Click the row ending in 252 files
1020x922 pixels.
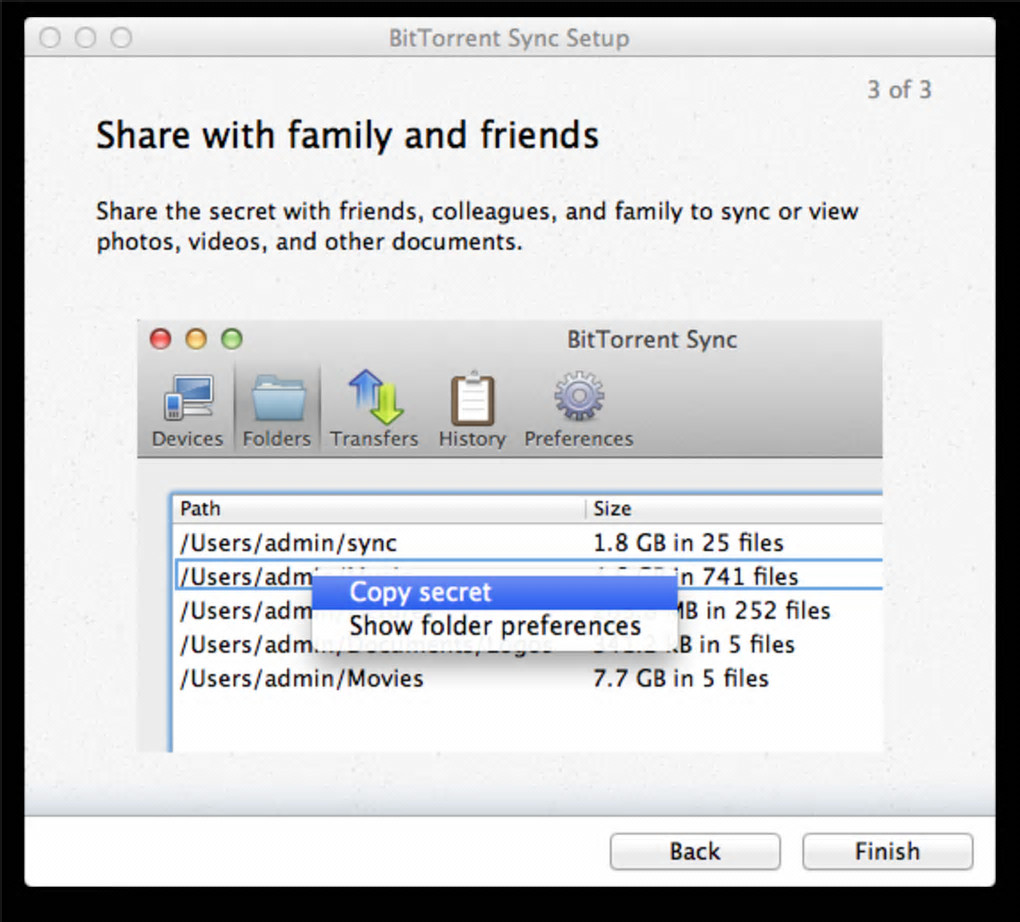point(528,610)
